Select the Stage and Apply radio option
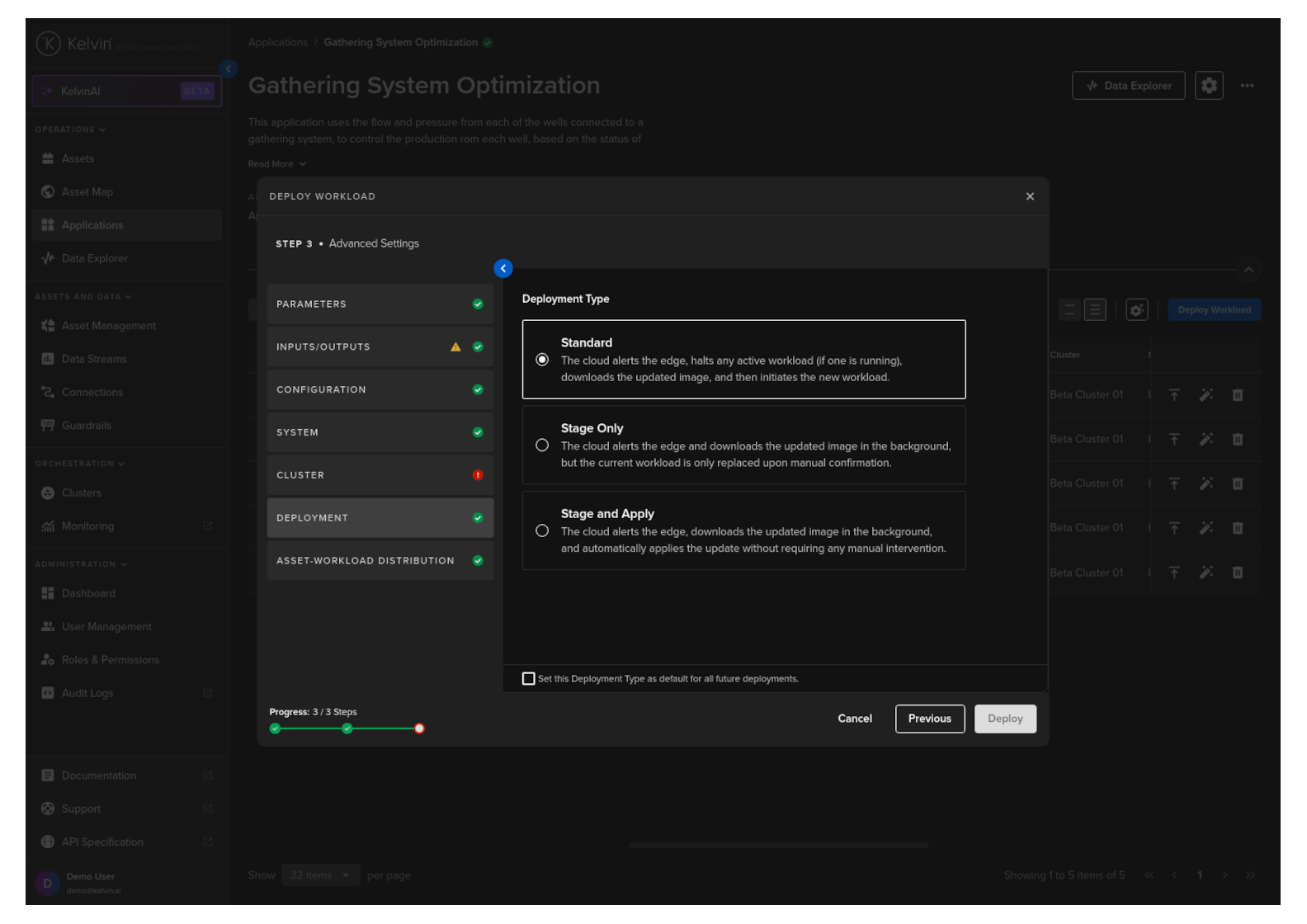1307x924 pixels. (x=542, y=530)
